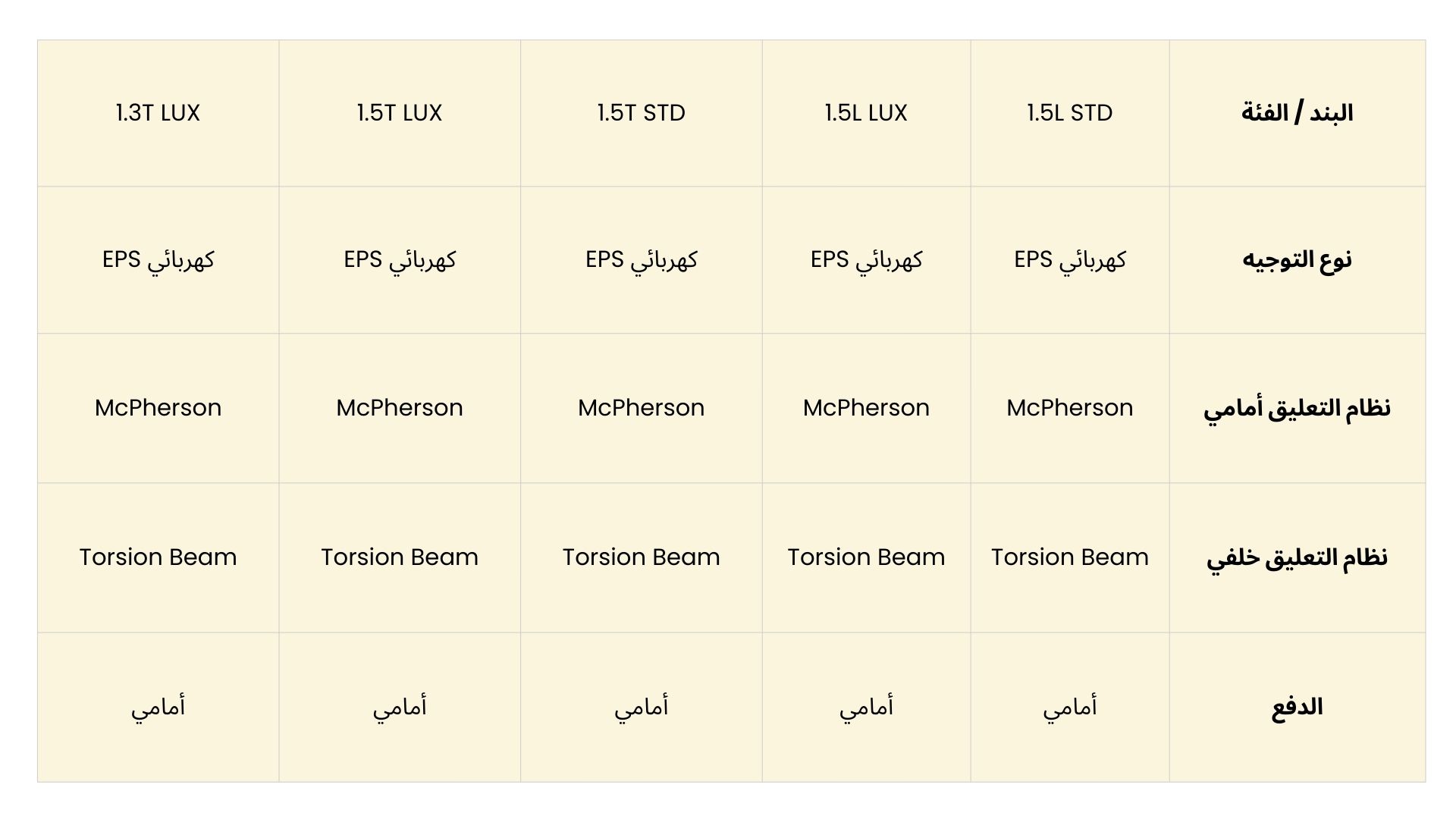Click the 1.3T LUX column header

pyautogui.click(x=158, y=113)
